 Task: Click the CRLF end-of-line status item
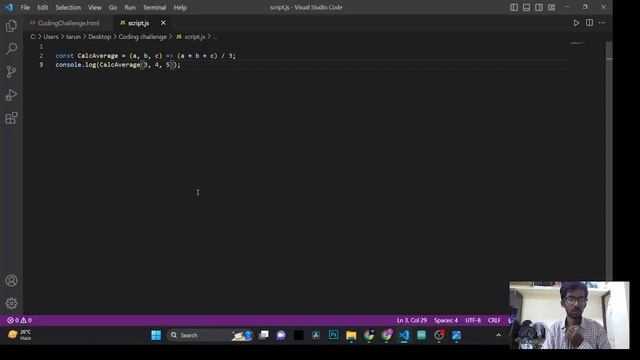point(494,320)
